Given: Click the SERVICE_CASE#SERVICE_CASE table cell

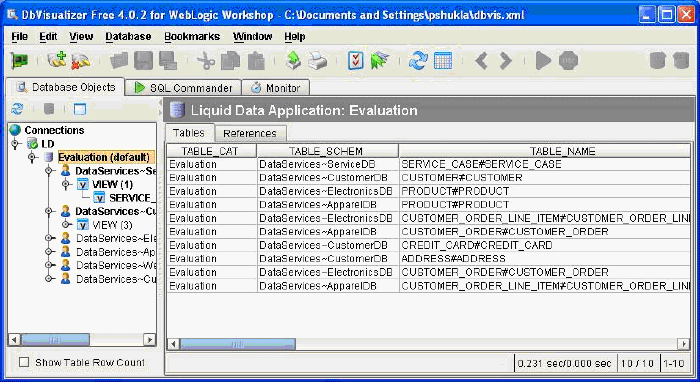Looking at the screenshot, I should (x=545, y=164).
